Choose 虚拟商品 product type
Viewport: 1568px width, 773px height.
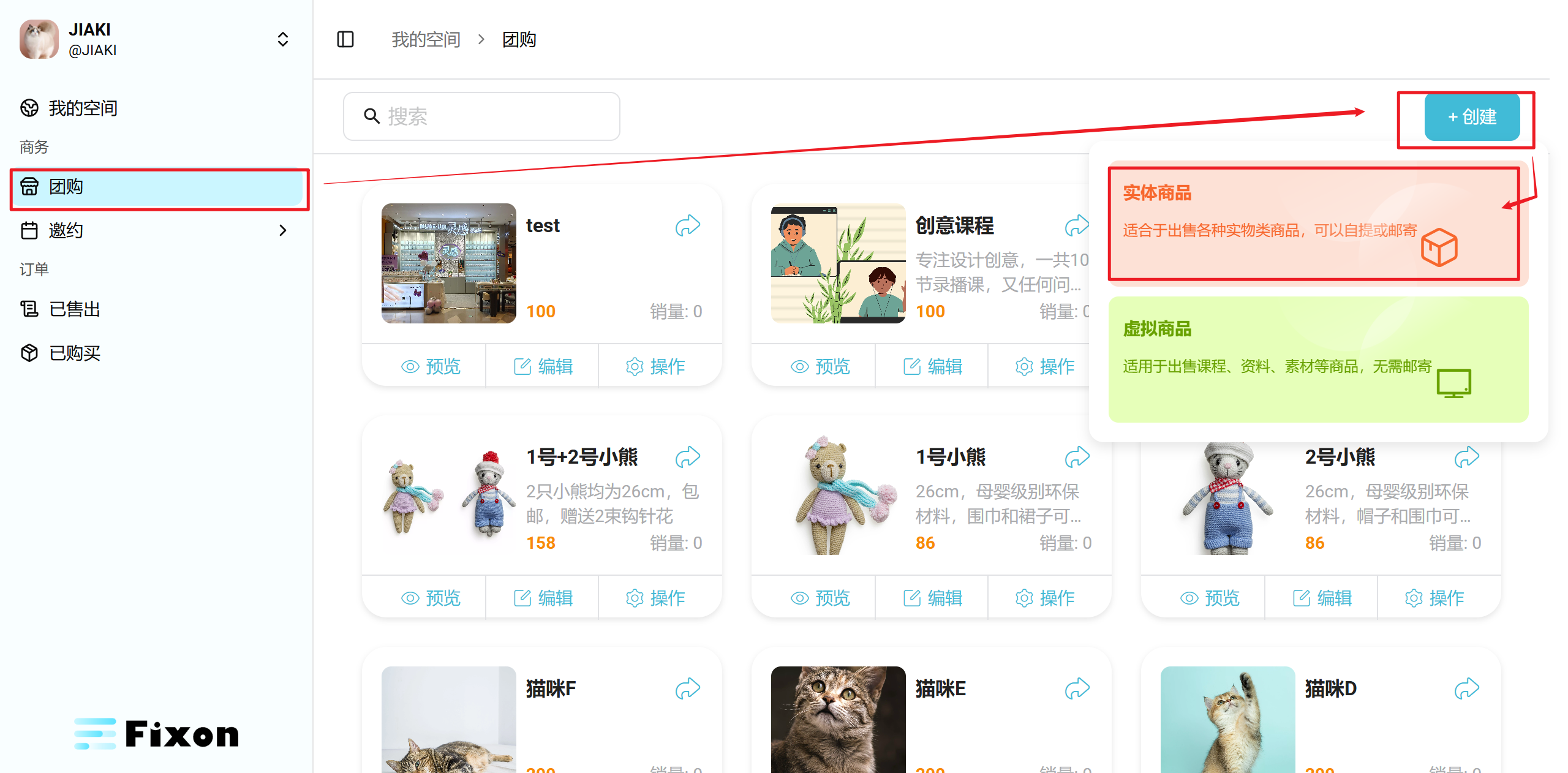[x=1318, y=360]
